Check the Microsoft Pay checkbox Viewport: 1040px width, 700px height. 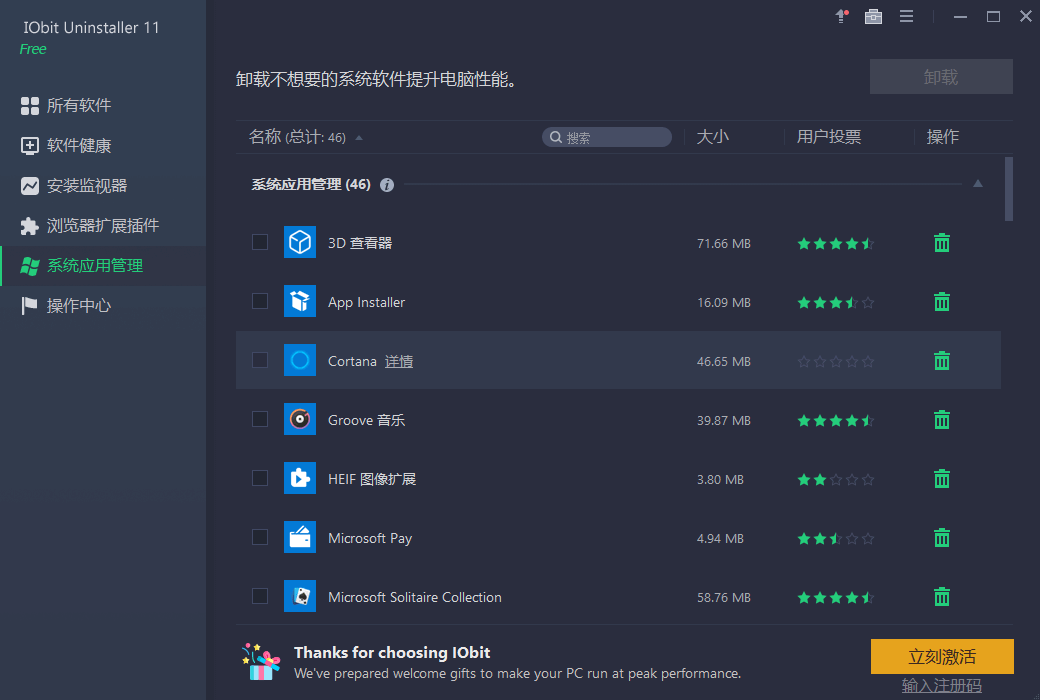tap(260, 537)
